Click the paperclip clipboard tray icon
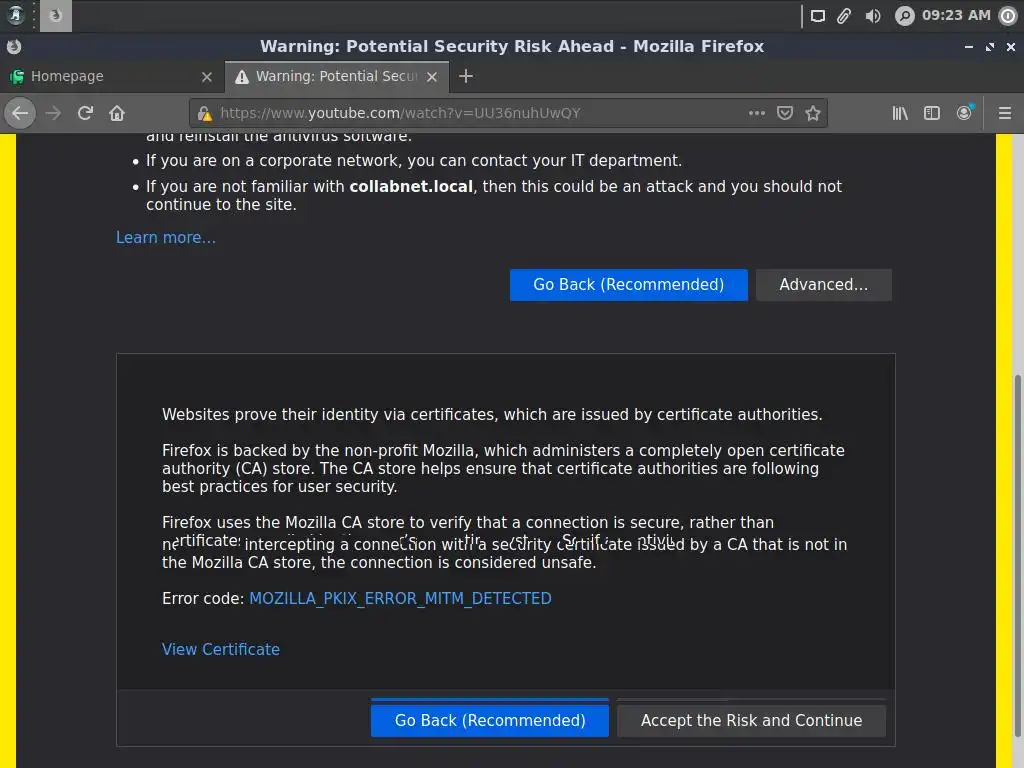The width and height of the screenshot is (1024, 768). (x=844, y=16)
